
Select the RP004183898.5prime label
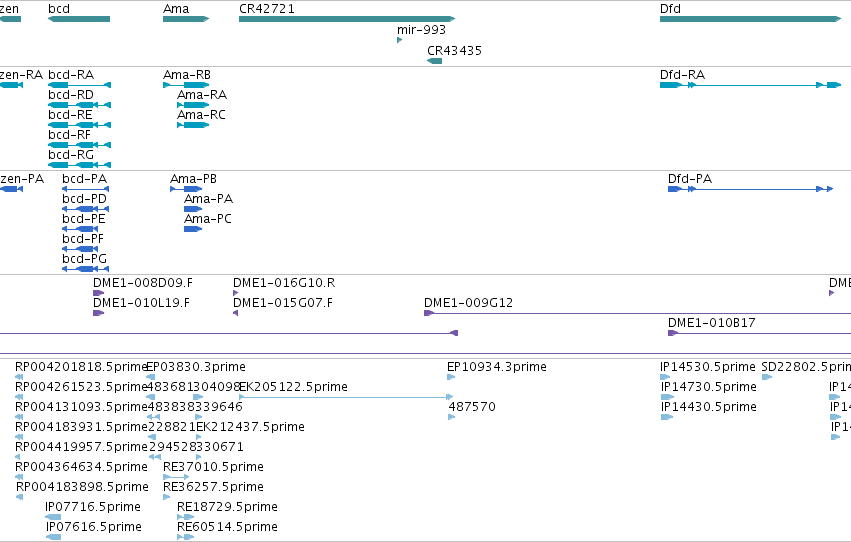pyautogui.click(x=82, y=487)
